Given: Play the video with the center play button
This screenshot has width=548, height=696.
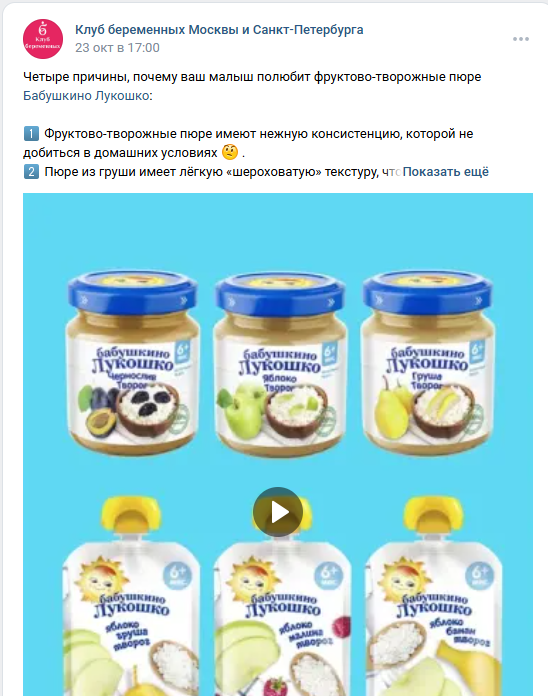Looking at the screenshot, I should click(x=278, y=512).
